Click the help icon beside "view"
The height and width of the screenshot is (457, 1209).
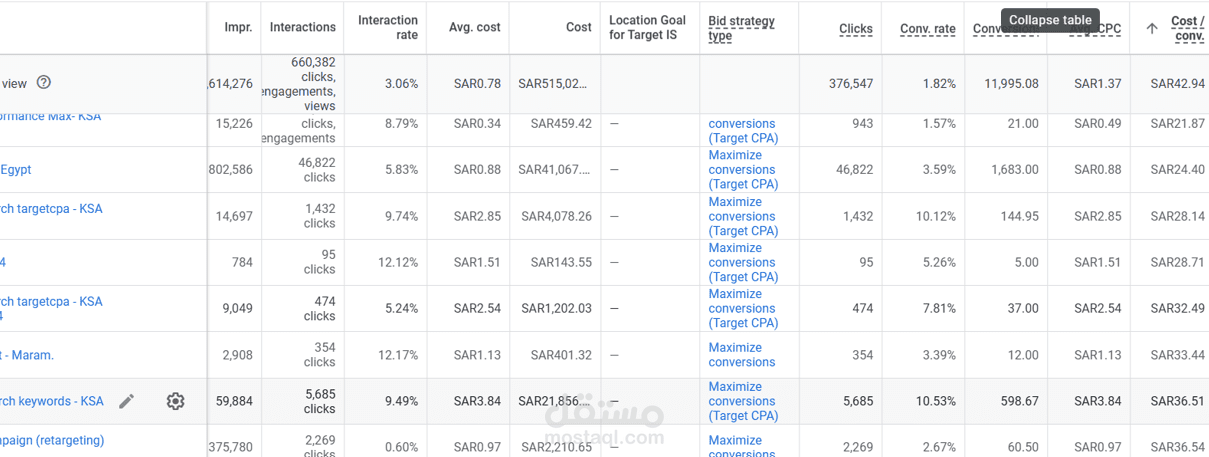[x=43, y=83]
